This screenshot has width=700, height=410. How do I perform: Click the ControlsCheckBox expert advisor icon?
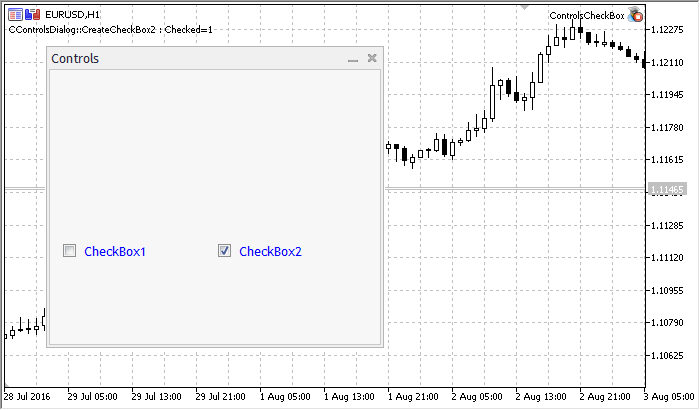click(634, 15)
